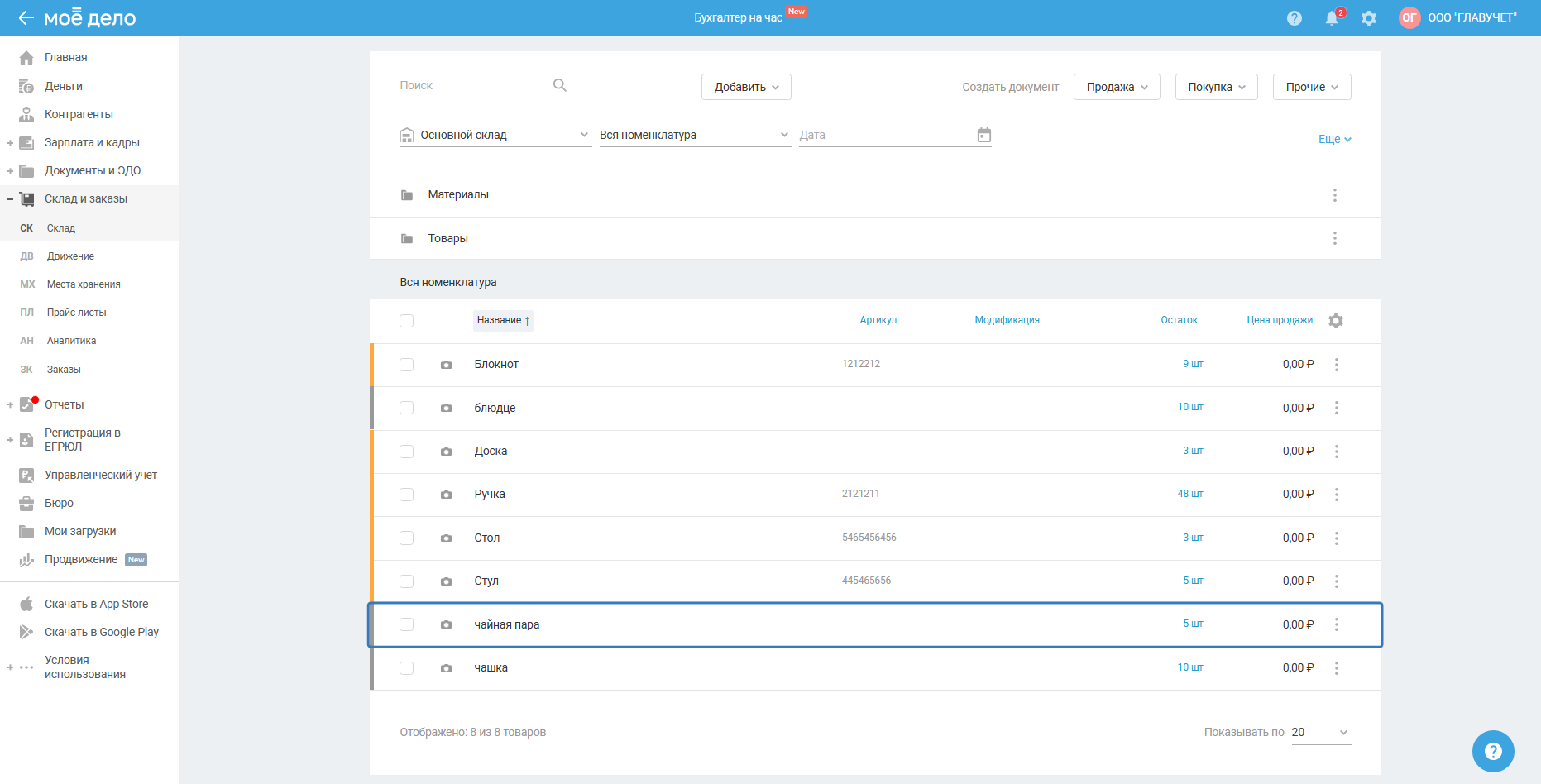Click the Главная home icon in sidebar
This screenshot has height=784, width=1541.
pyautogui.click(x=26, y=58)
